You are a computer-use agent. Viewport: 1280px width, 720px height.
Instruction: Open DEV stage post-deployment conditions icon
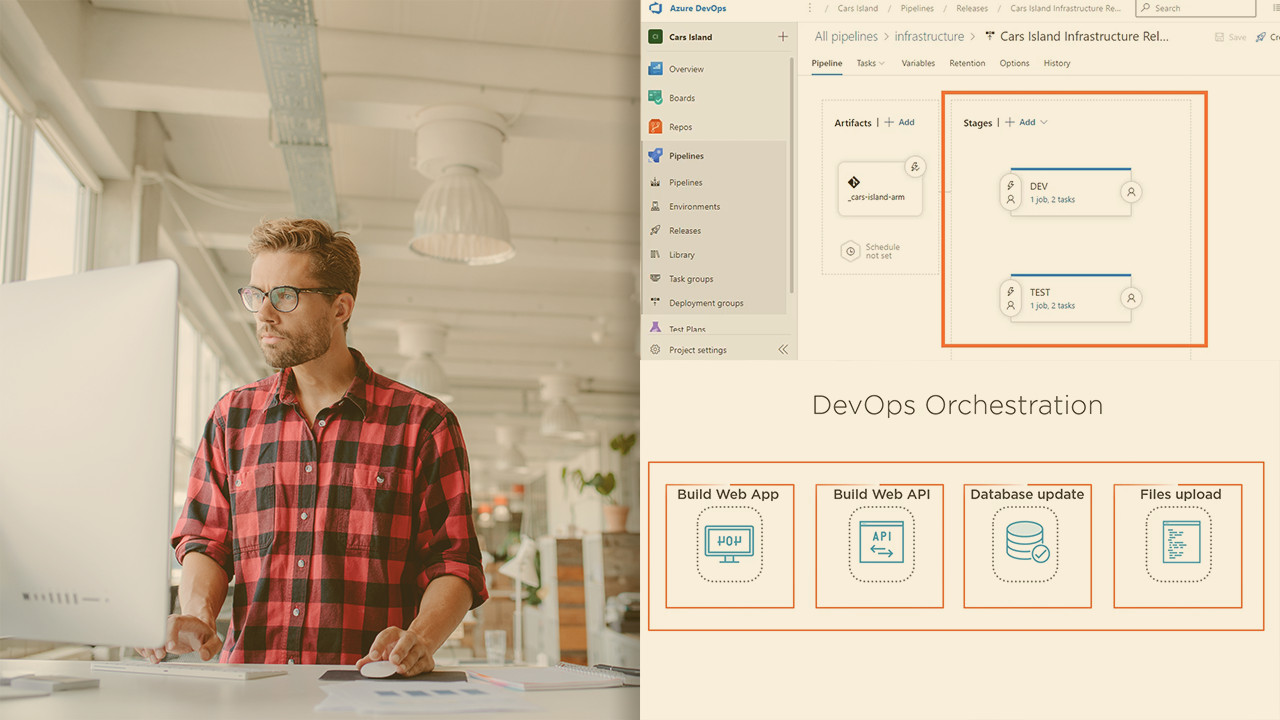[x=1131, y=192]
